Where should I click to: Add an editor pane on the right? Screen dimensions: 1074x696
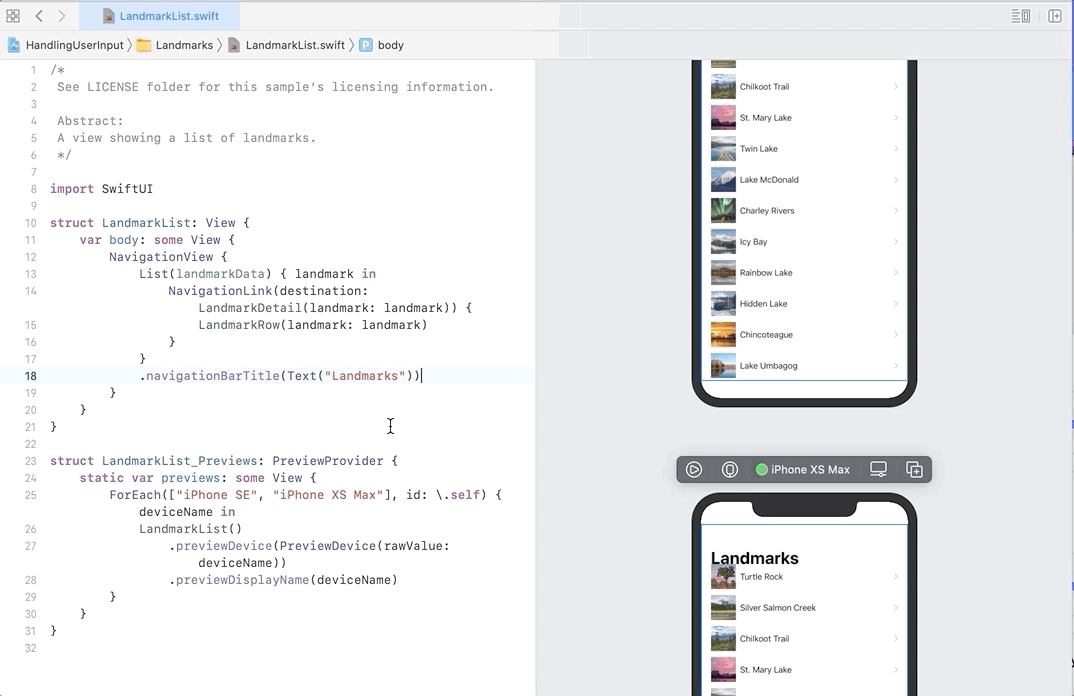[x=1055, y=16]
